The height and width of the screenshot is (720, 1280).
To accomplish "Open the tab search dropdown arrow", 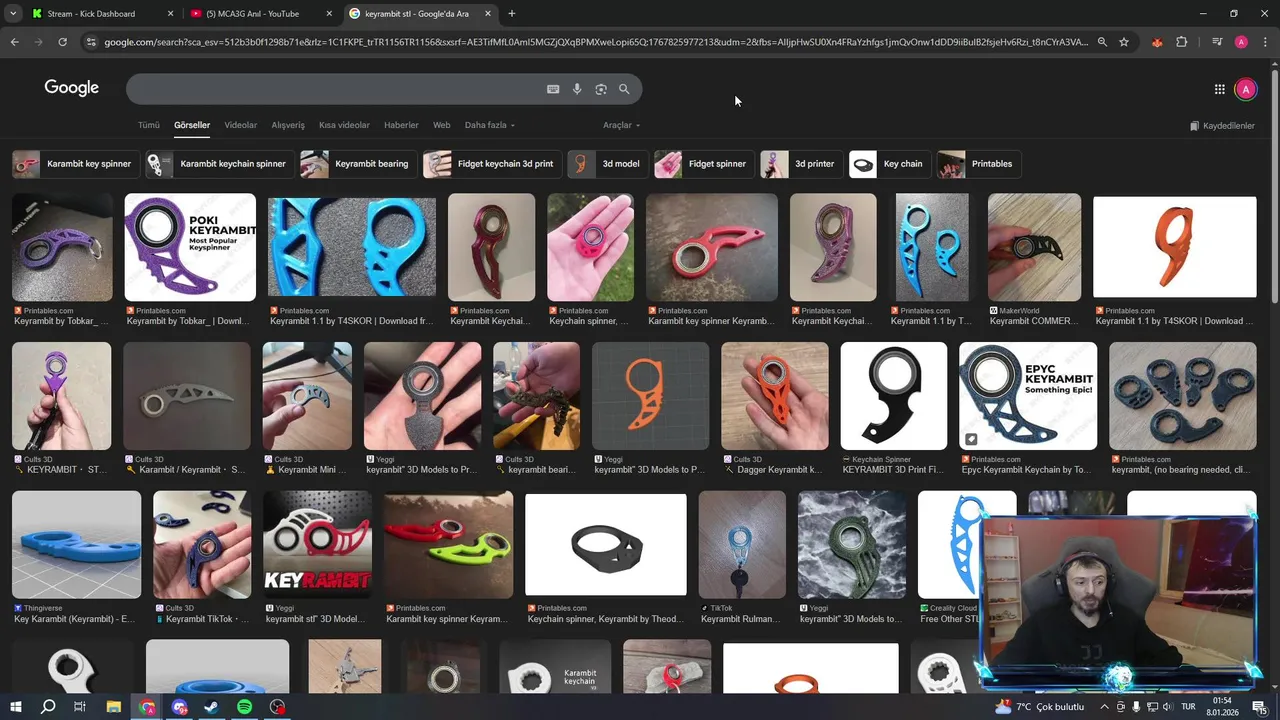I will tap(13, 14).
